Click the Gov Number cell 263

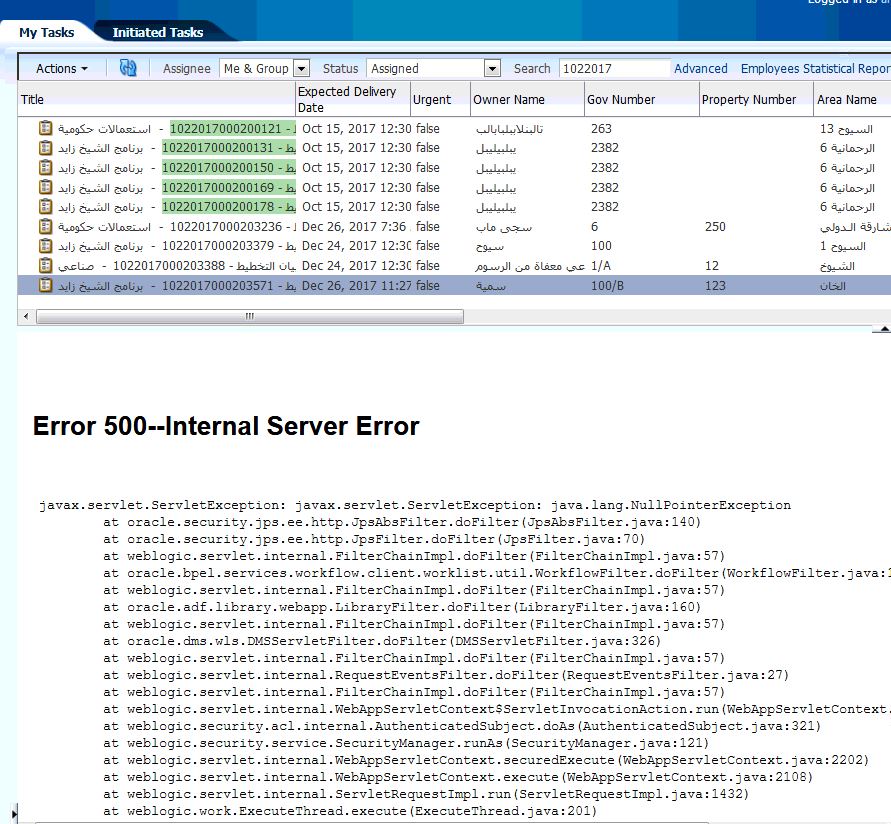(x=601, y=128)
